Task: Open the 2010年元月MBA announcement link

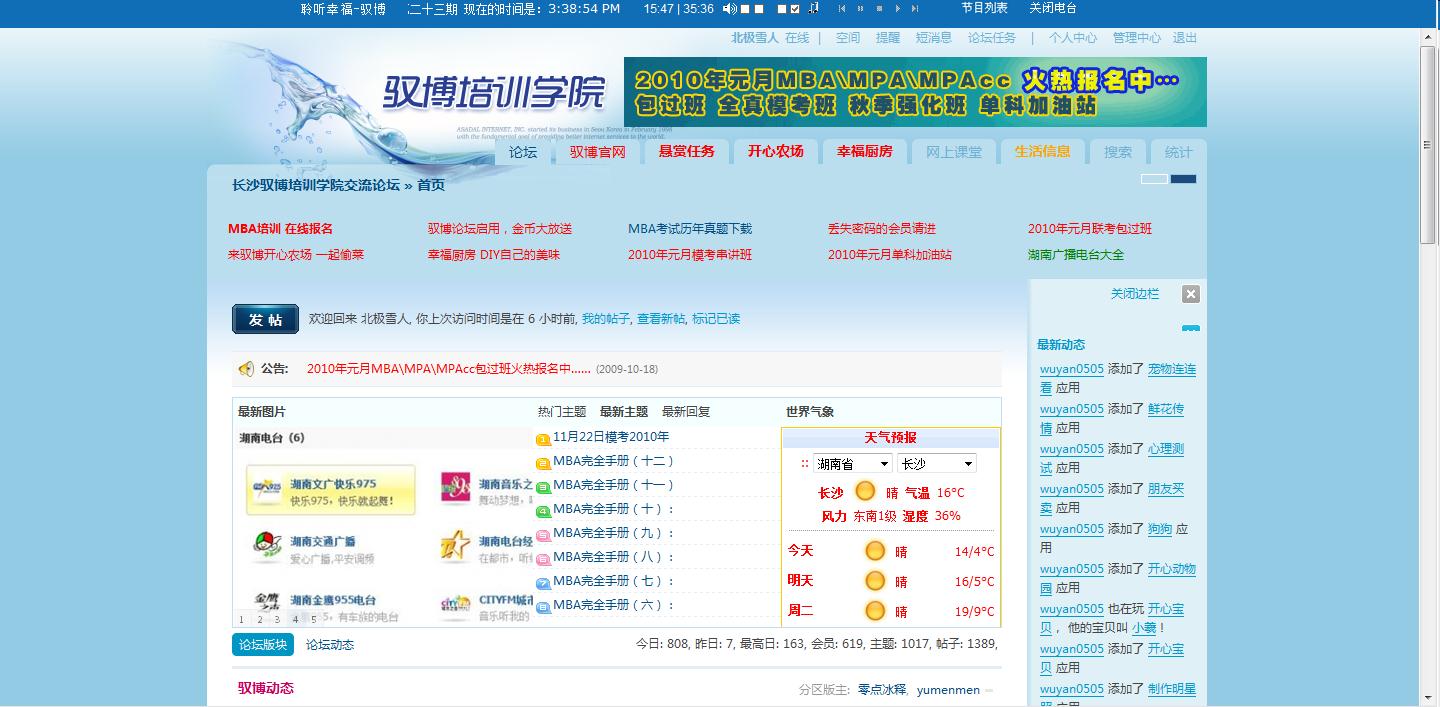Action: coord(449,369)
